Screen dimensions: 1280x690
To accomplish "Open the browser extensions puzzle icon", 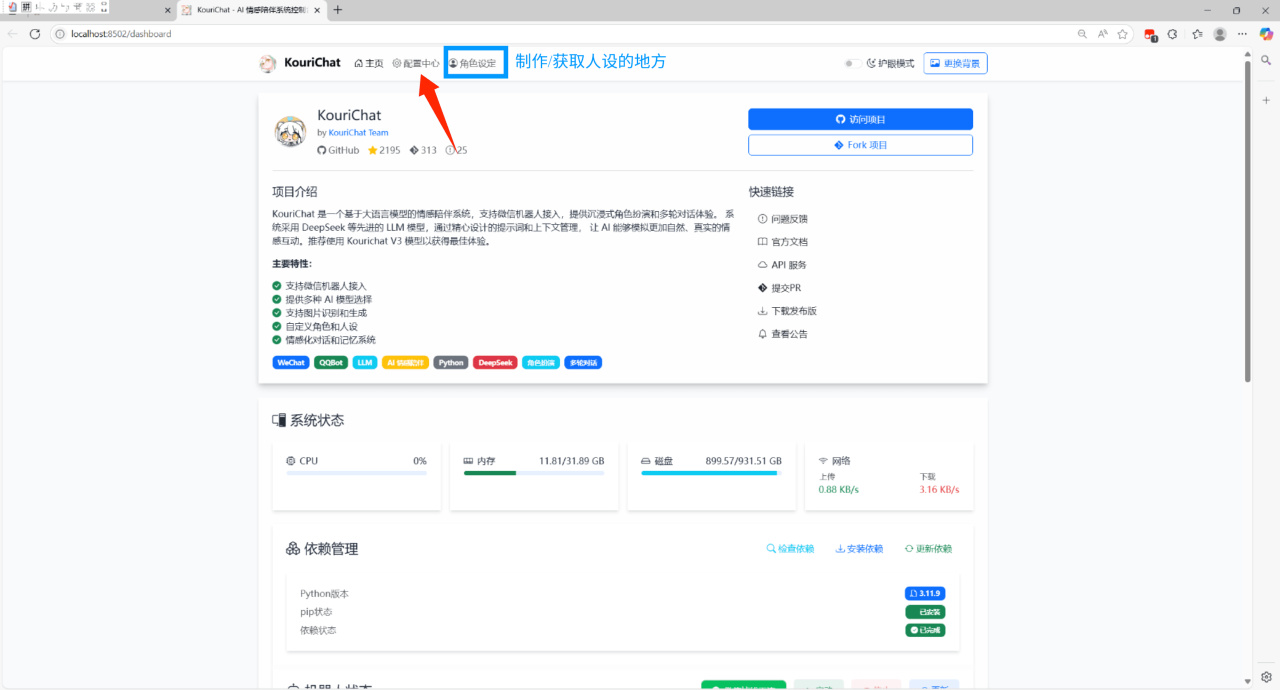I will [1173, 33].
